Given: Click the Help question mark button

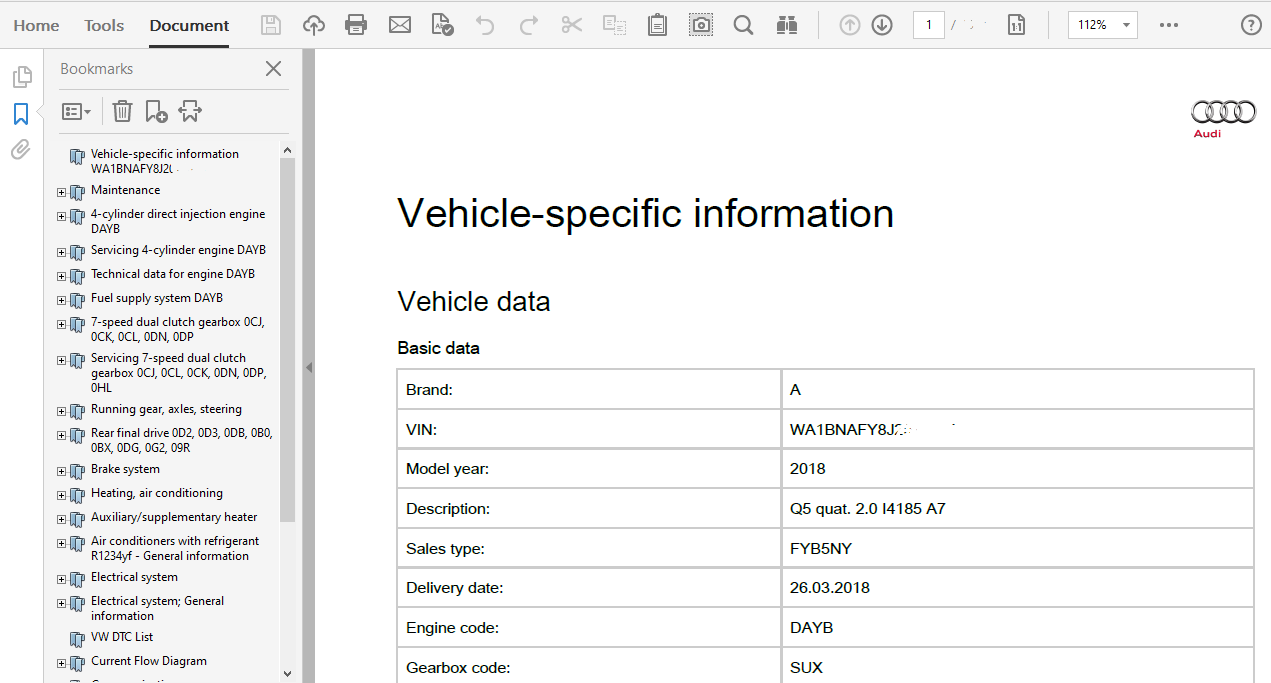Looking at the screenshot, I should click(1251, 25).
